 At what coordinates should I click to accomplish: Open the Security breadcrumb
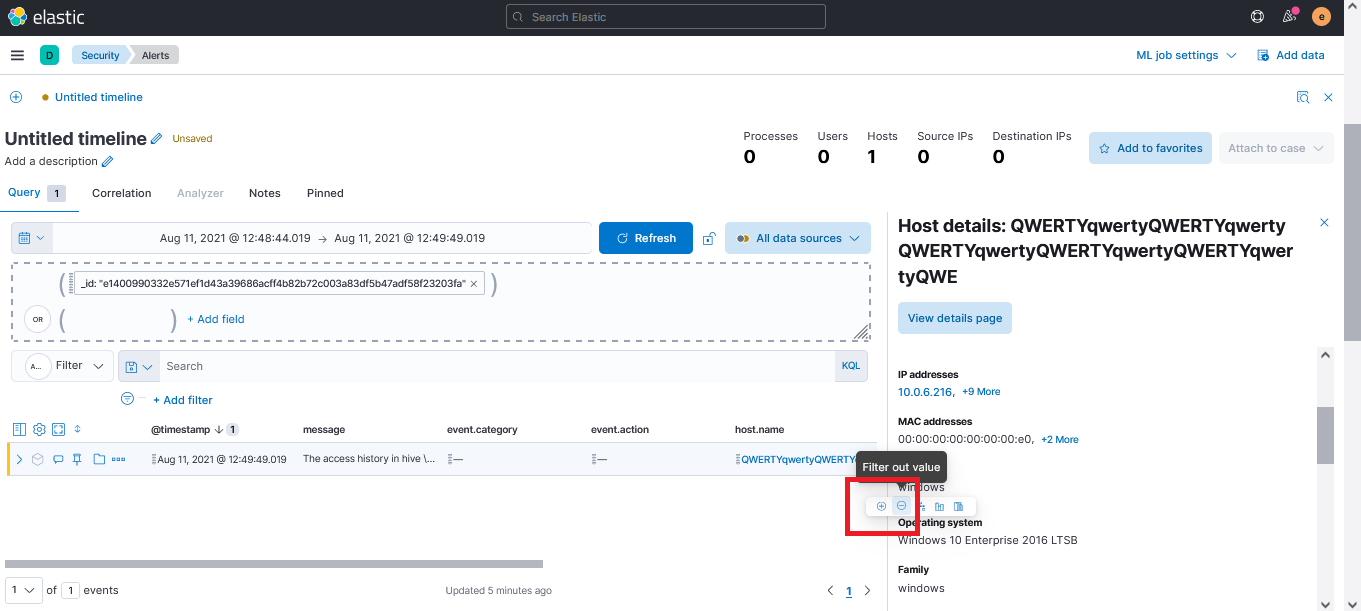pyautogui.click(x=100, y=55)
